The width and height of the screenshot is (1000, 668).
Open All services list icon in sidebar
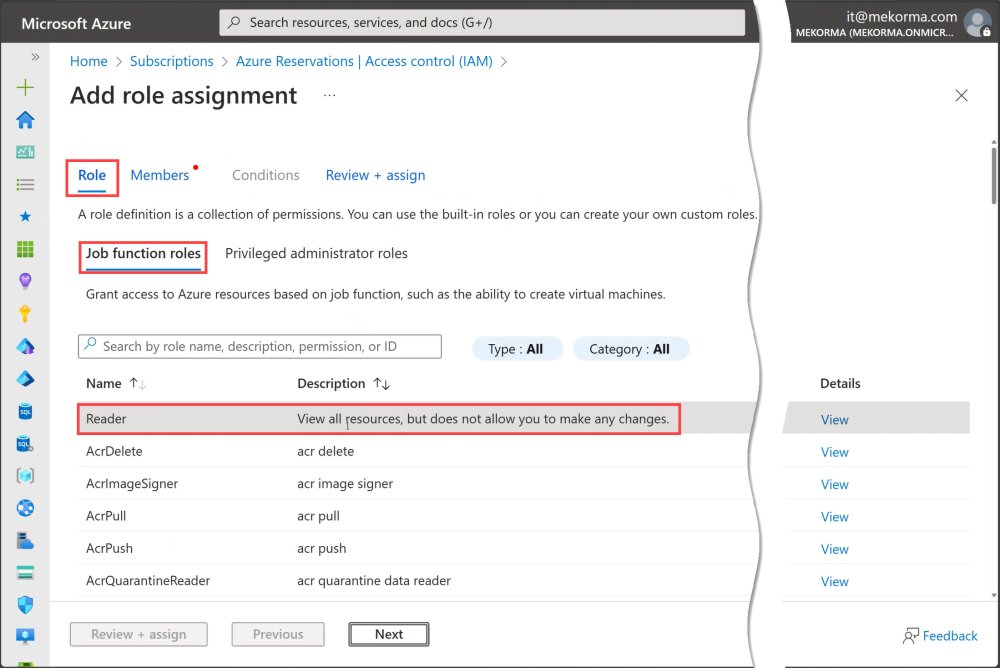click(x=25, y=184)
